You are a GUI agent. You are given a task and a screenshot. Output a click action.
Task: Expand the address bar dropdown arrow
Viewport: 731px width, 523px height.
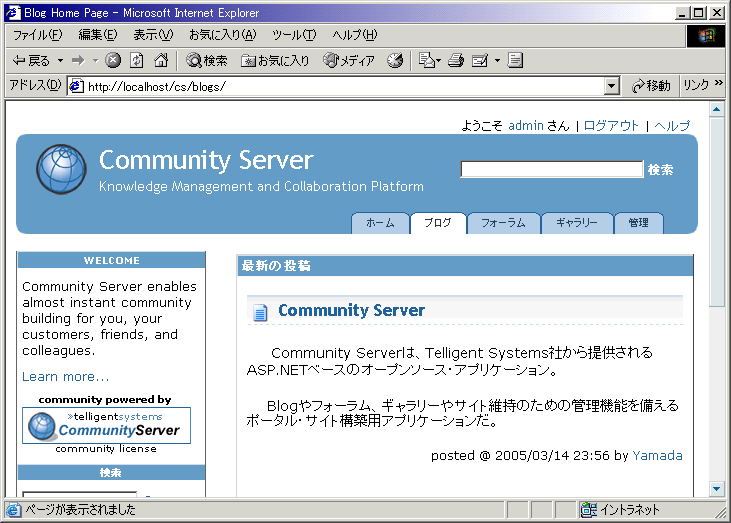click(x=611, y=86)
